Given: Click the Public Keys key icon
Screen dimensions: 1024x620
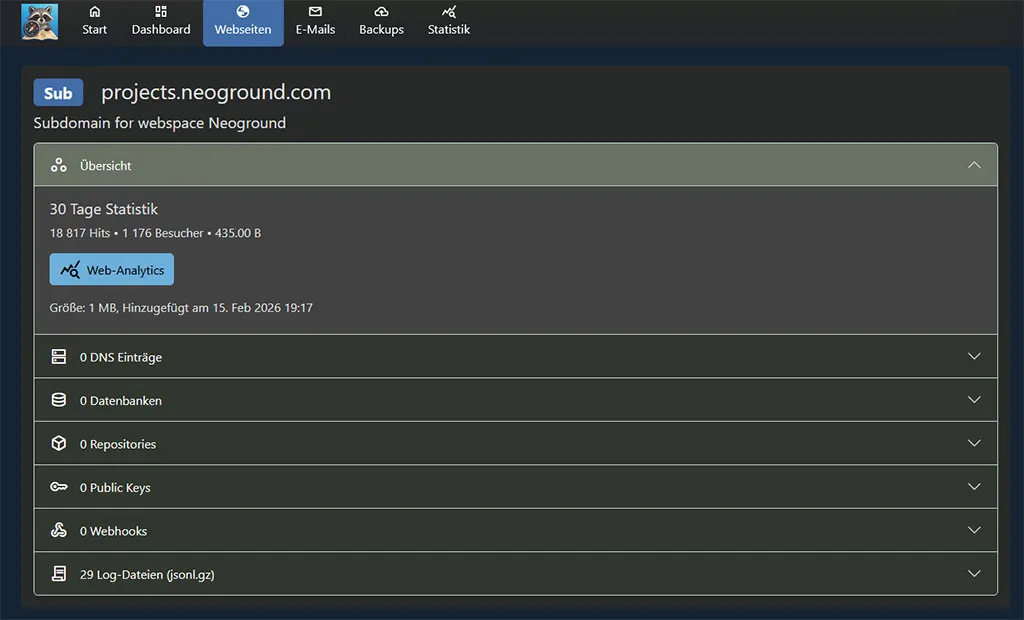Looking at the screenshot, I should 59,487.
